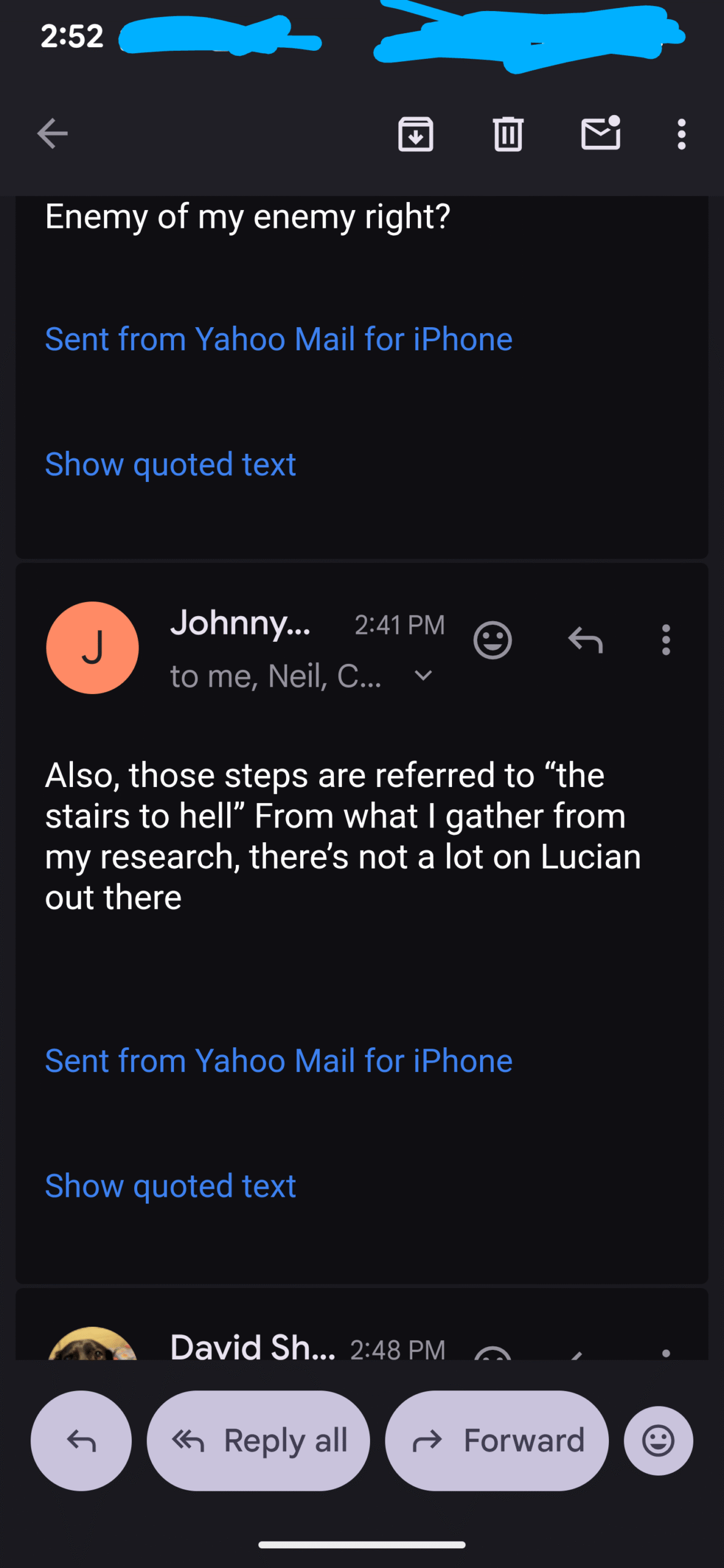Mark the conversation as unread
Viewport: 724px width, 1568px height.
click(x=600, y=133)
